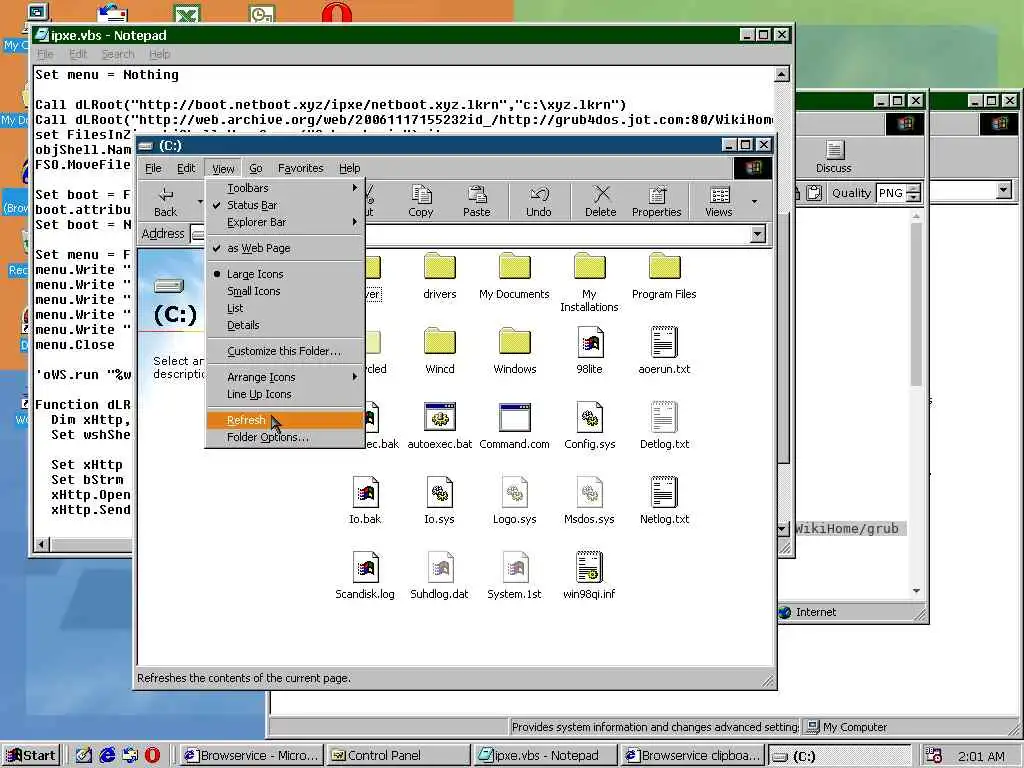Select the Large Icons view

pos(285,274)
